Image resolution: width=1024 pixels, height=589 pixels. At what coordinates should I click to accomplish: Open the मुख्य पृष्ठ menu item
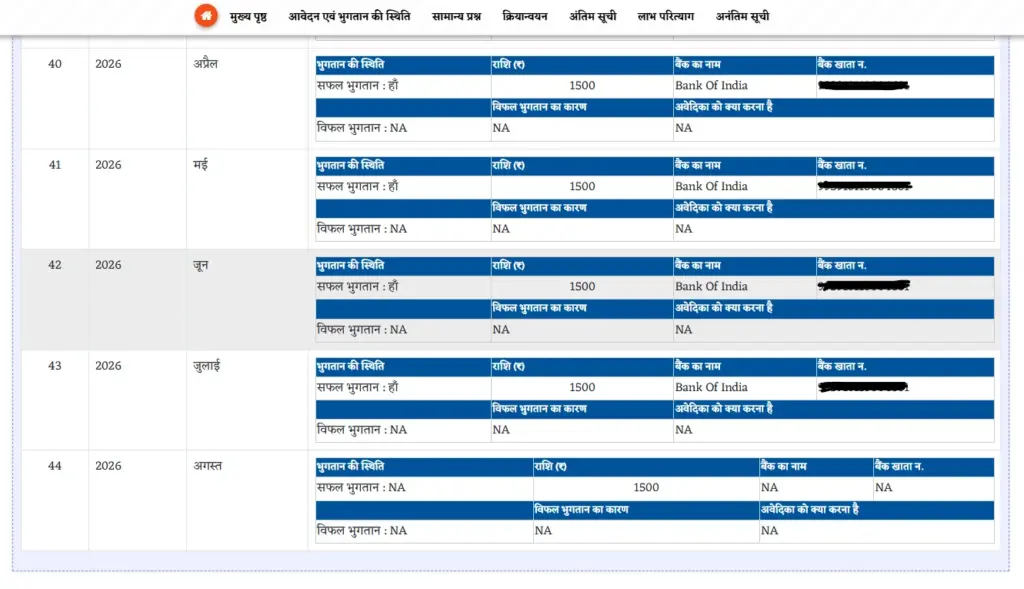tap(248, 16)
